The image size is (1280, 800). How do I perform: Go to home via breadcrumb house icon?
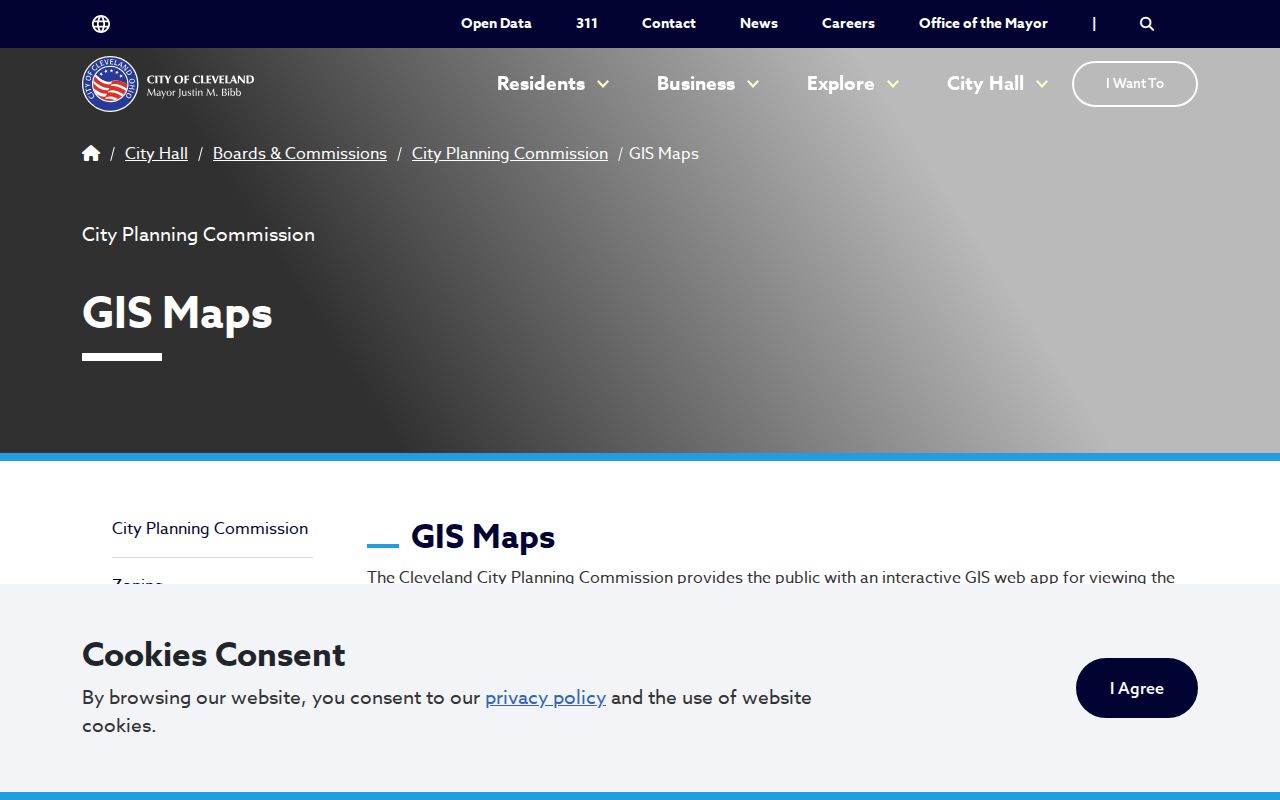point(91,153)
